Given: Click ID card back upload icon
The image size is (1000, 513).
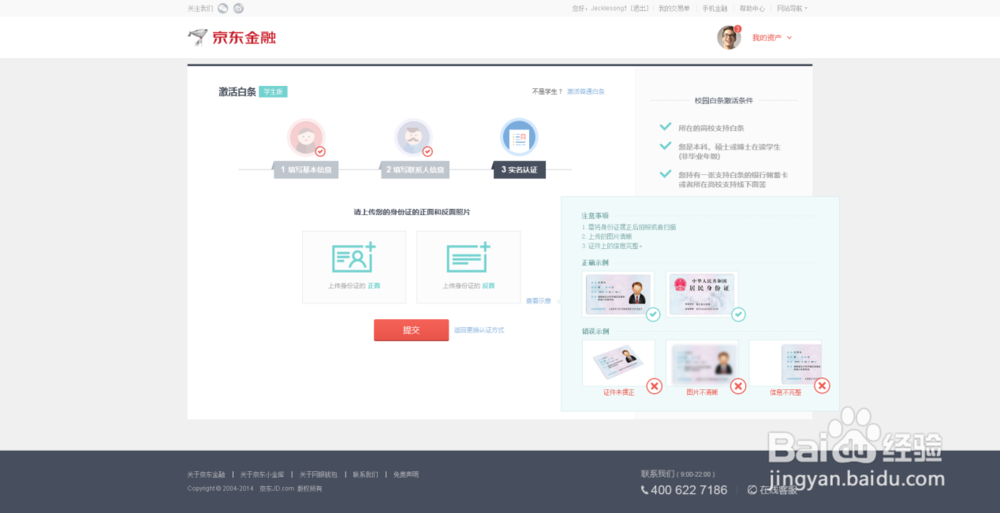Looking at the screenshot, I should (468, 258).
